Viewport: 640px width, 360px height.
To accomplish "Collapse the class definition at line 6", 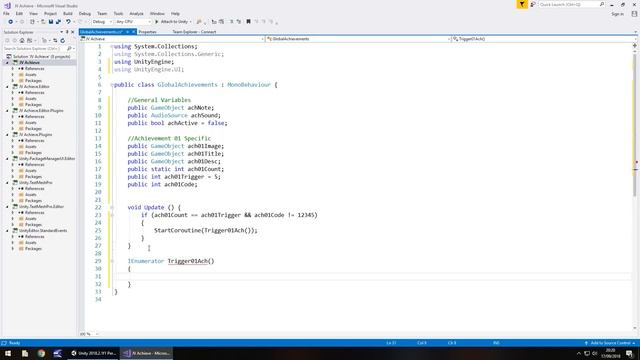I will coord(112,85).
